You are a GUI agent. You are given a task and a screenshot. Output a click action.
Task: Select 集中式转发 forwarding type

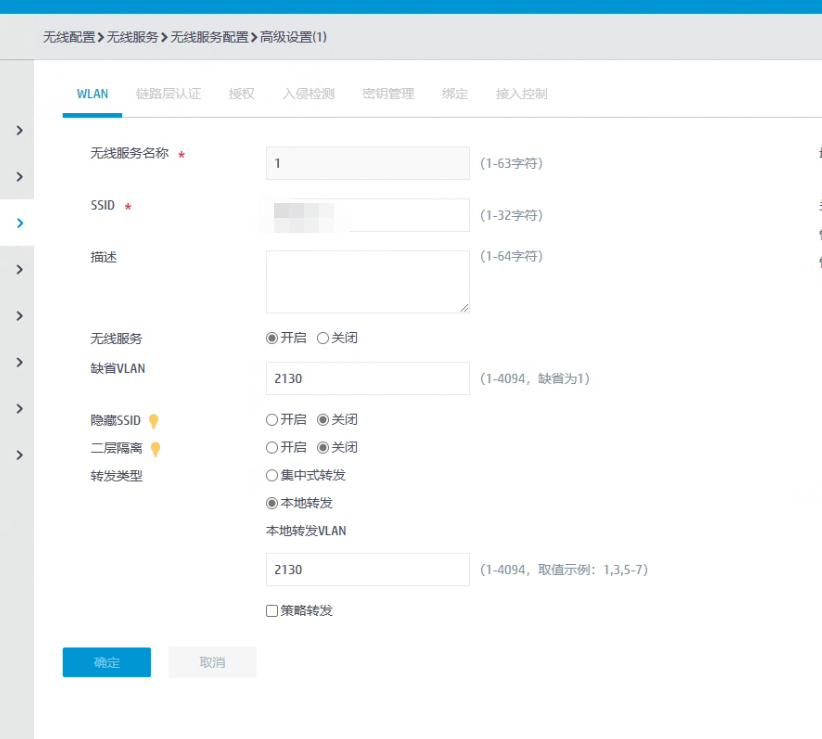click(x=272, y=475)
